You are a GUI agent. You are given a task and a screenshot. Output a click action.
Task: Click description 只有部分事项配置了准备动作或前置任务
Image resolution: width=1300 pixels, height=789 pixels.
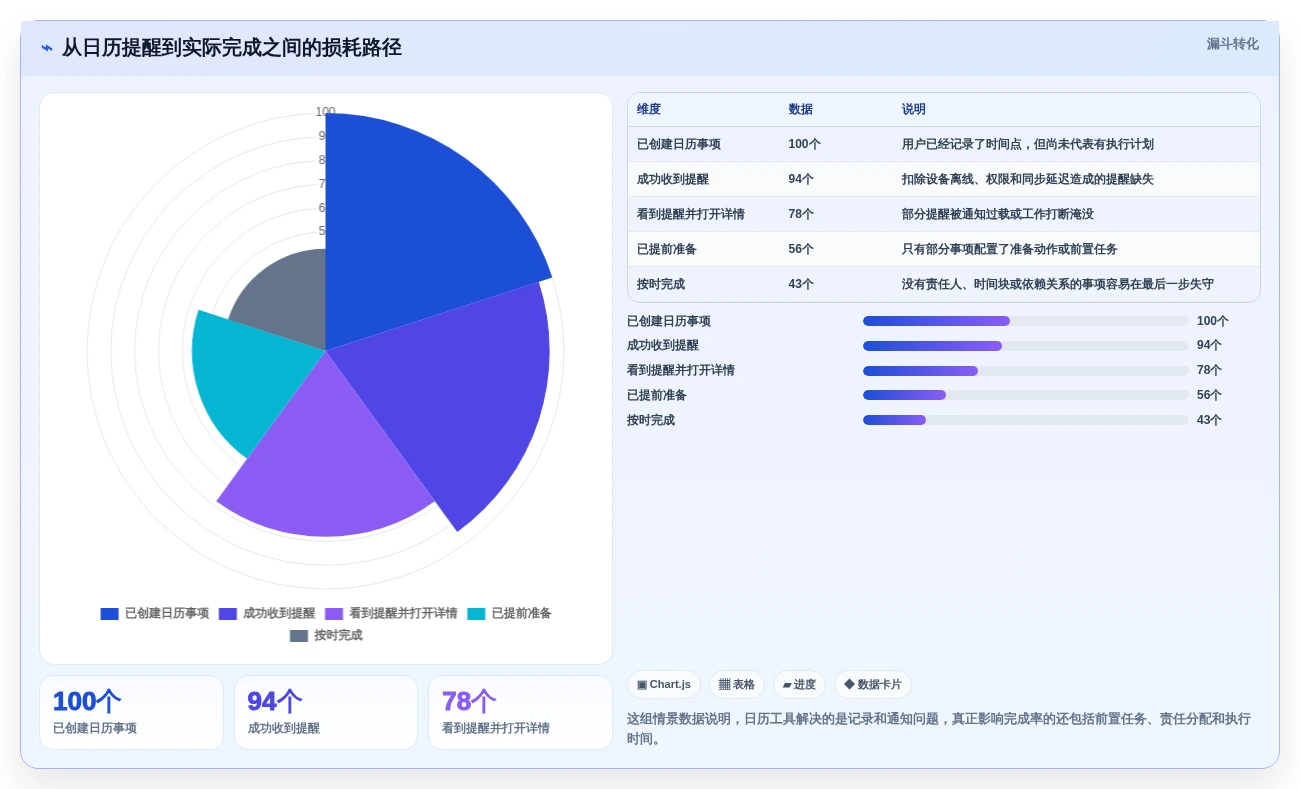click(1010, 249)
